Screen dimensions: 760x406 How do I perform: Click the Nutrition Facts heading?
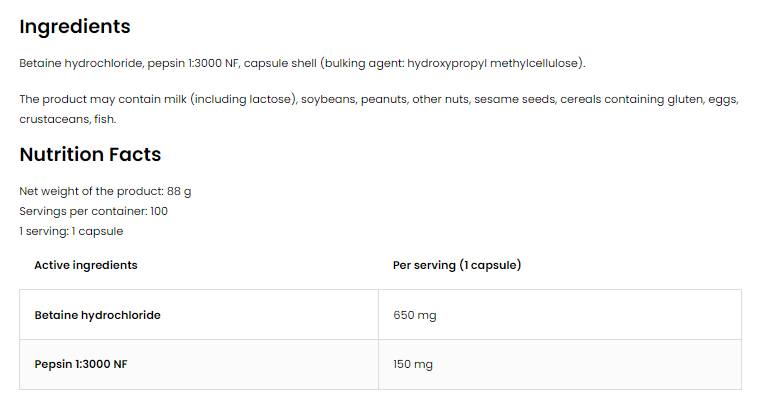90,155
